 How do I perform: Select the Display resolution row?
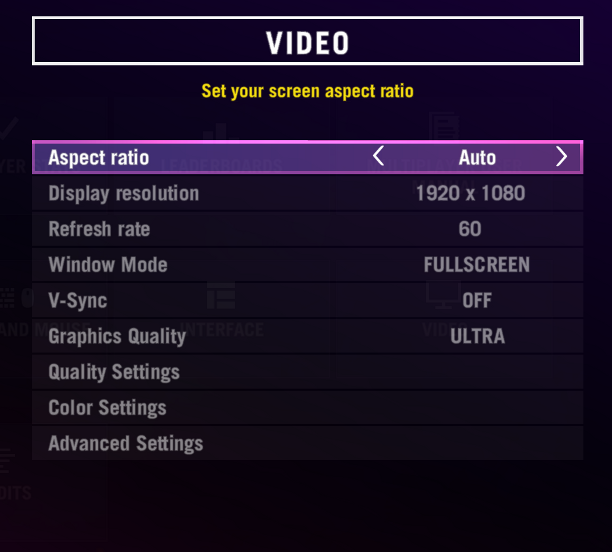pyautogui.click(x=308, y=193)
